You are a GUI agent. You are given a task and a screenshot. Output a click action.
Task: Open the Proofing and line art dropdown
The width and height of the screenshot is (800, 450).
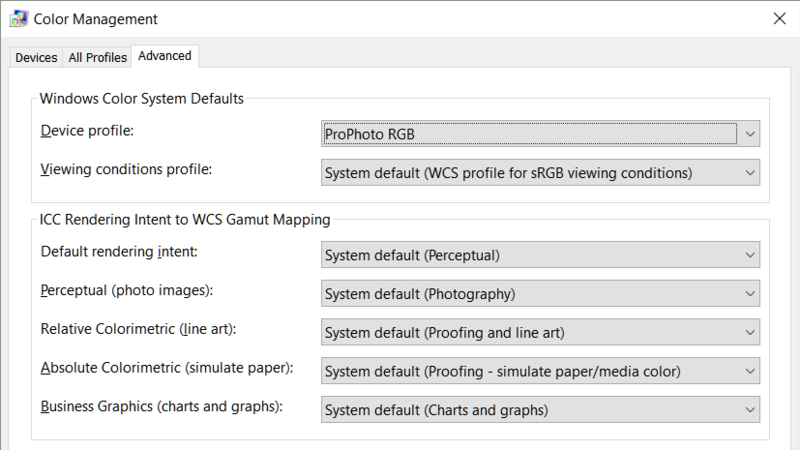540,332
